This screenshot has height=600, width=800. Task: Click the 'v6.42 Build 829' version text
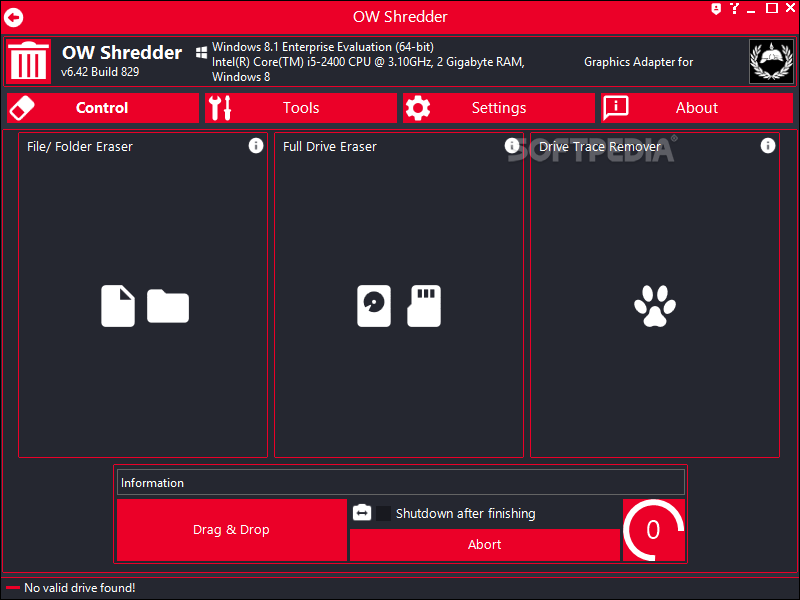pyautogui.click(x=100, y=72)
